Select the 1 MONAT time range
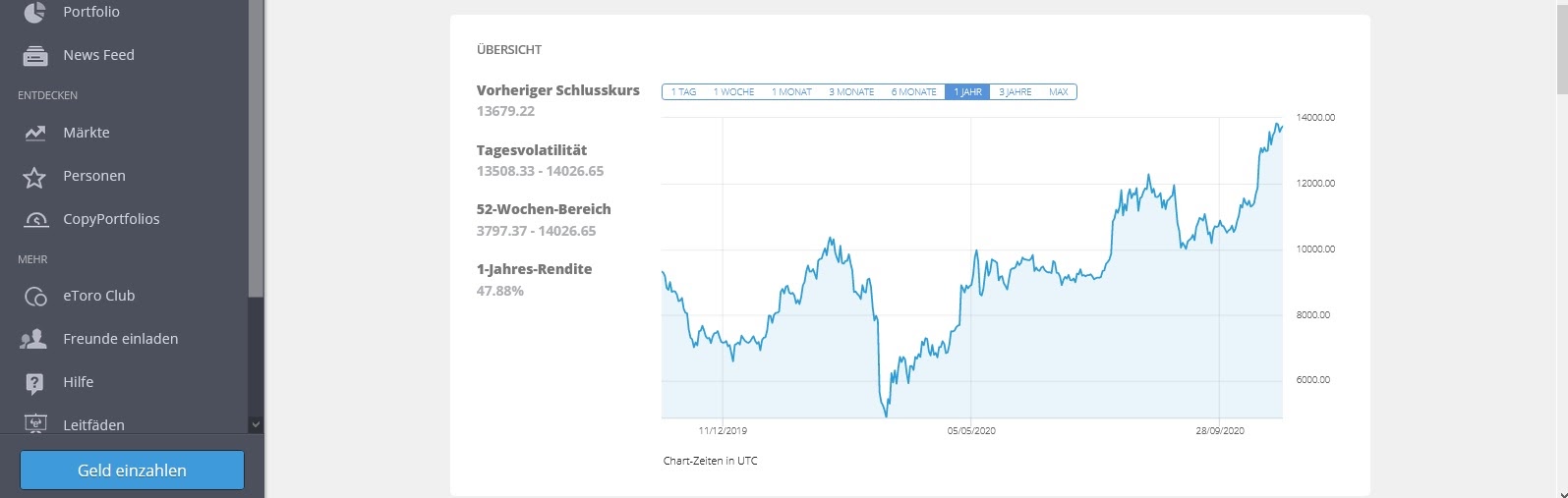Image resolution: width=1568 pixels, height=498 pixels. pos(791,92)
